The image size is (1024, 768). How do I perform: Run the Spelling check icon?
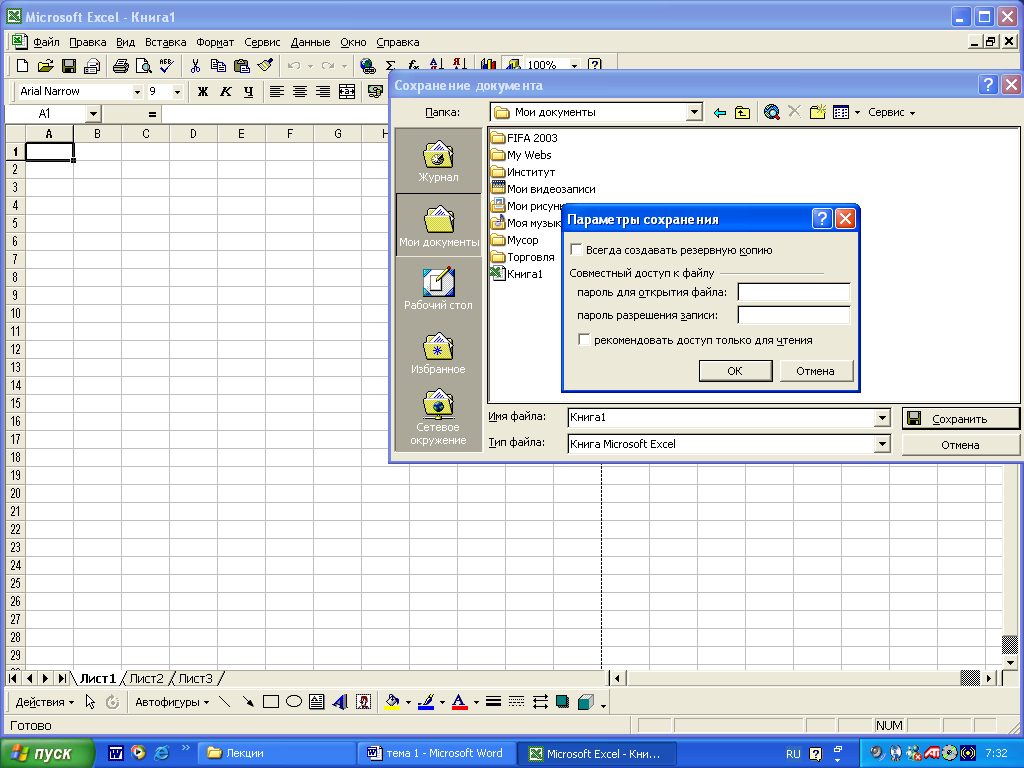(167, 65)
